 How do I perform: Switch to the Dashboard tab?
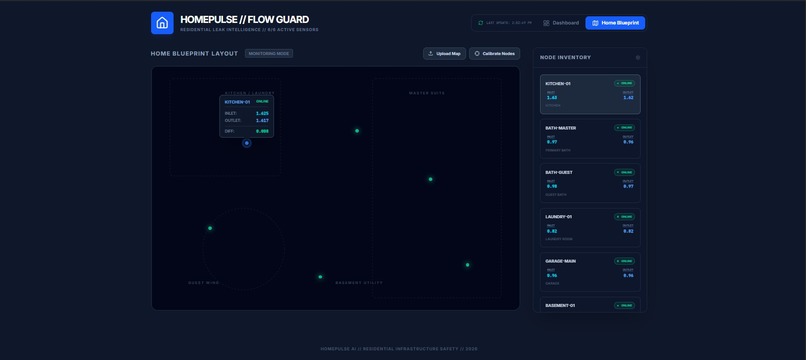(561, 23)
